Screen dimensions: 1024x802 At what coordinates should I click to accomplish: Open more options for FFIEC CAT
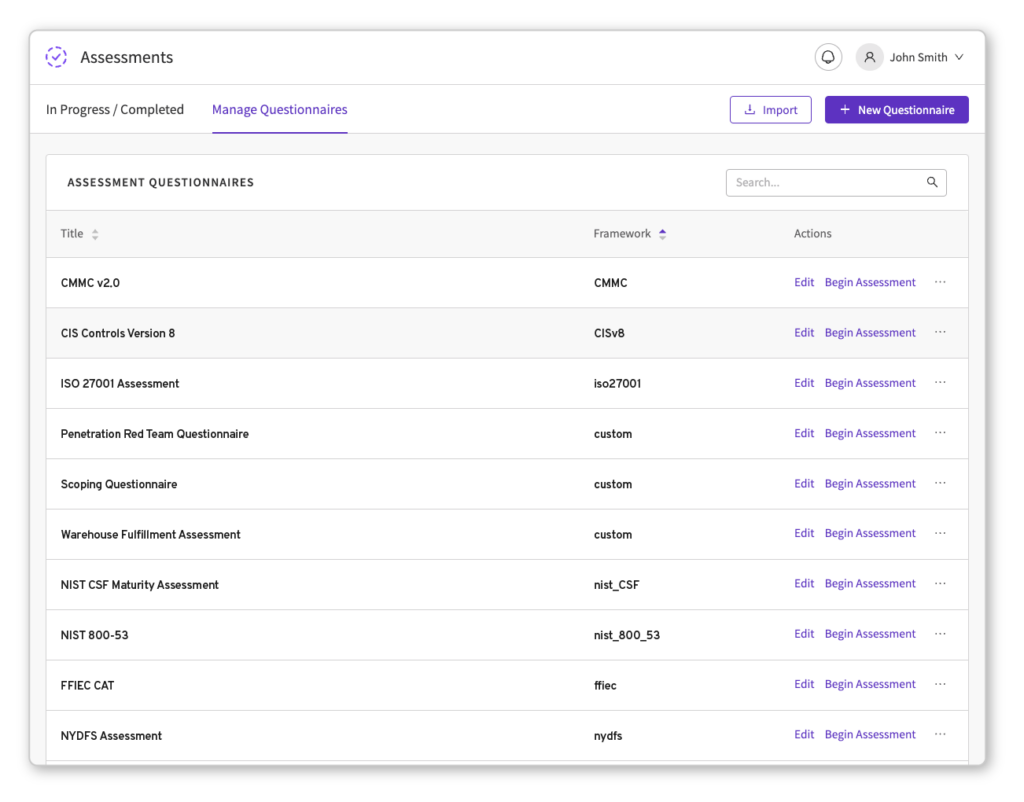pos(940,684)
